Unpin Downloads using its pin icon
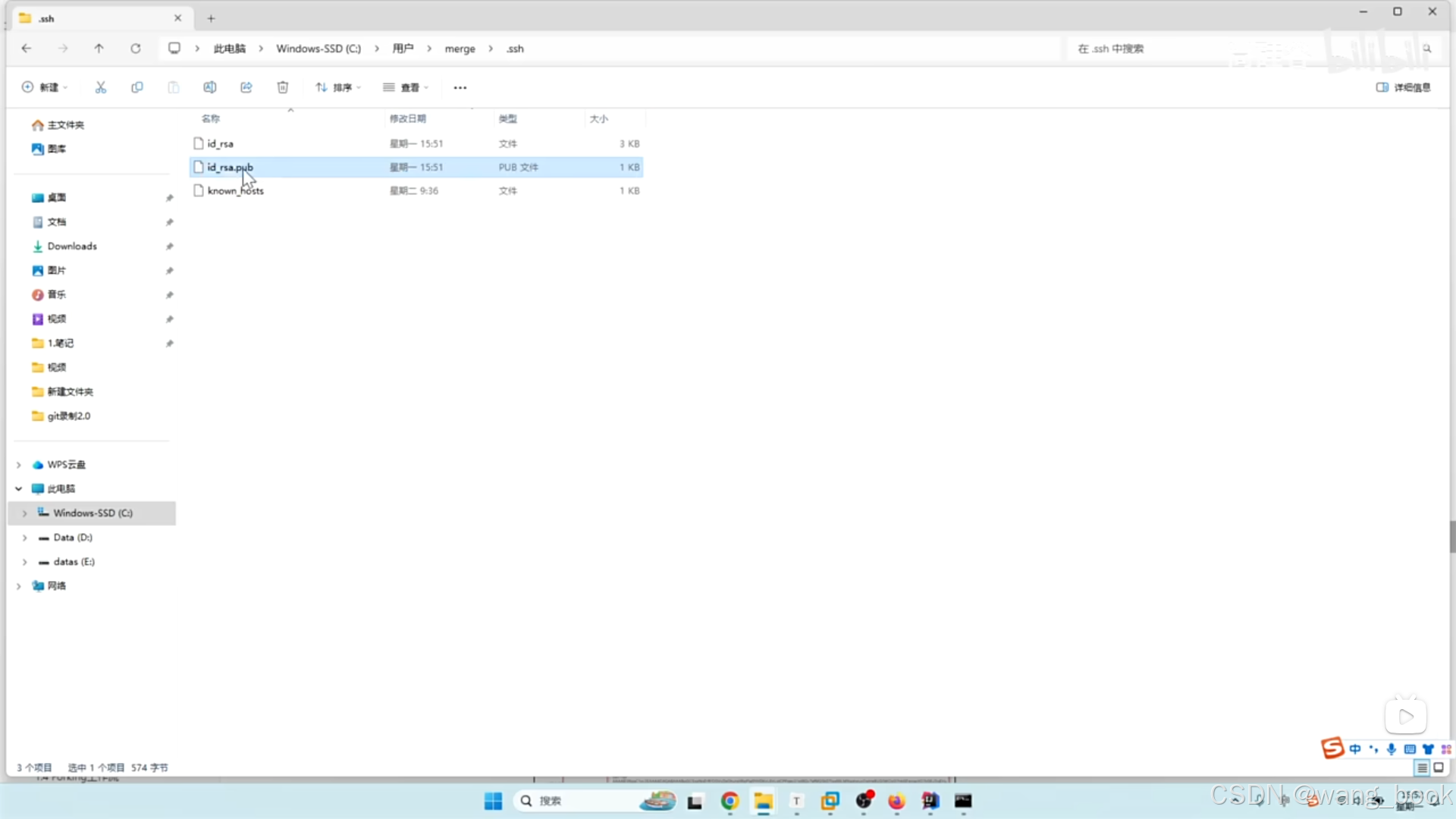Screen dimensions: 1456x819 coord(169,246)
